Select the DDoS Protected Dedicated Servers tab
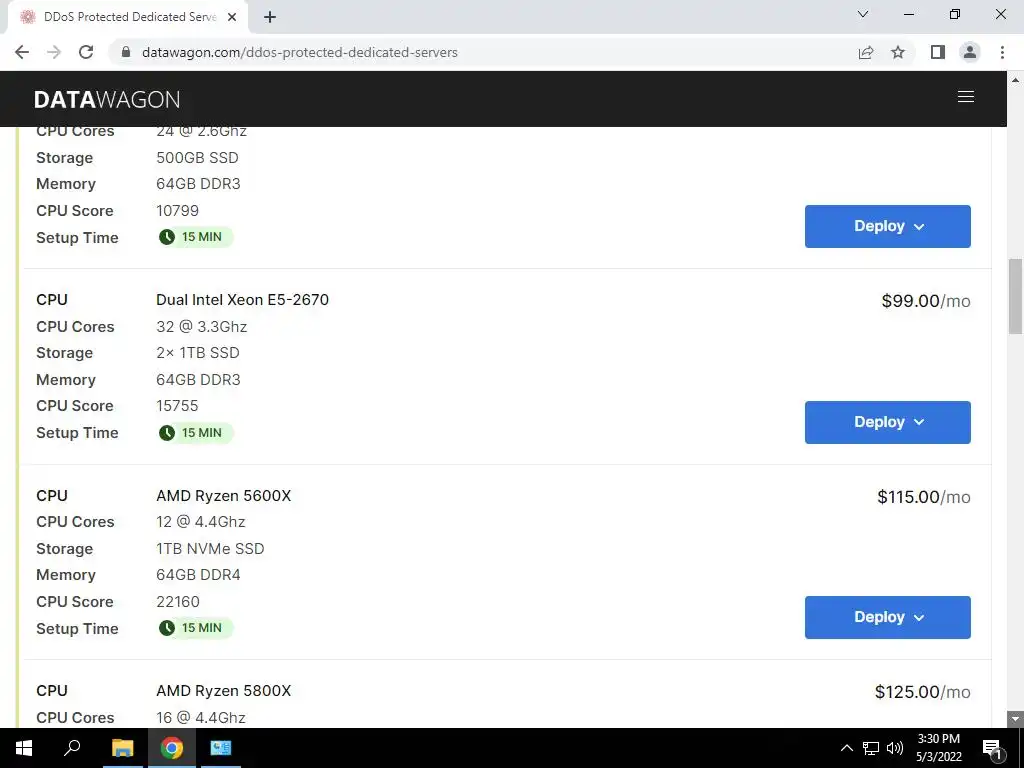The width and height of the screenshot is (1024, 768). (x=128, y=17)
